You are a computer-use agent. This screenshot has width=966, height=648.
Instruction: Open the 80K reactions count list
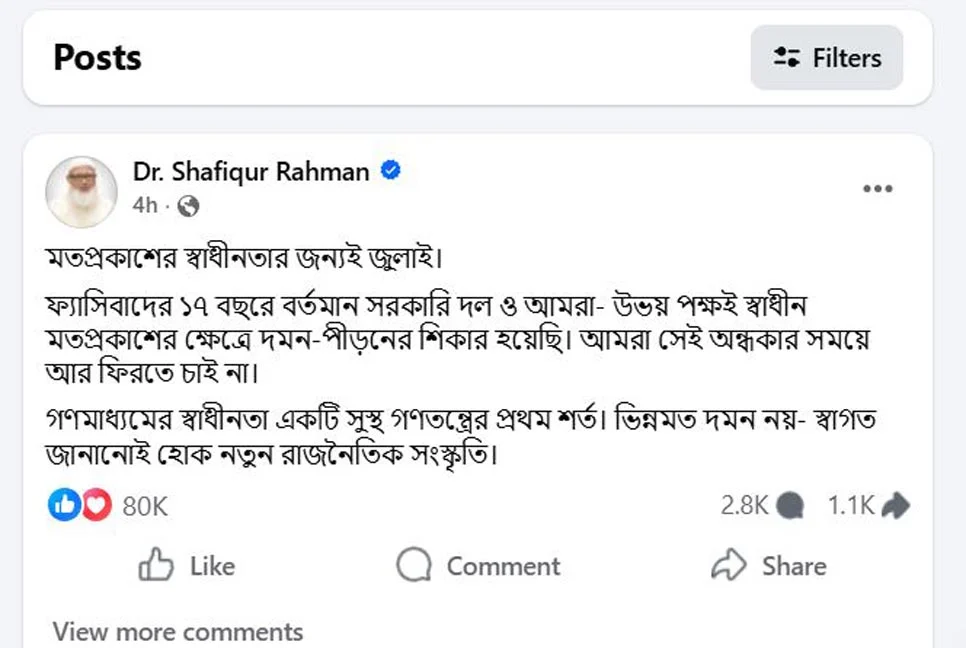pos(145,507)
